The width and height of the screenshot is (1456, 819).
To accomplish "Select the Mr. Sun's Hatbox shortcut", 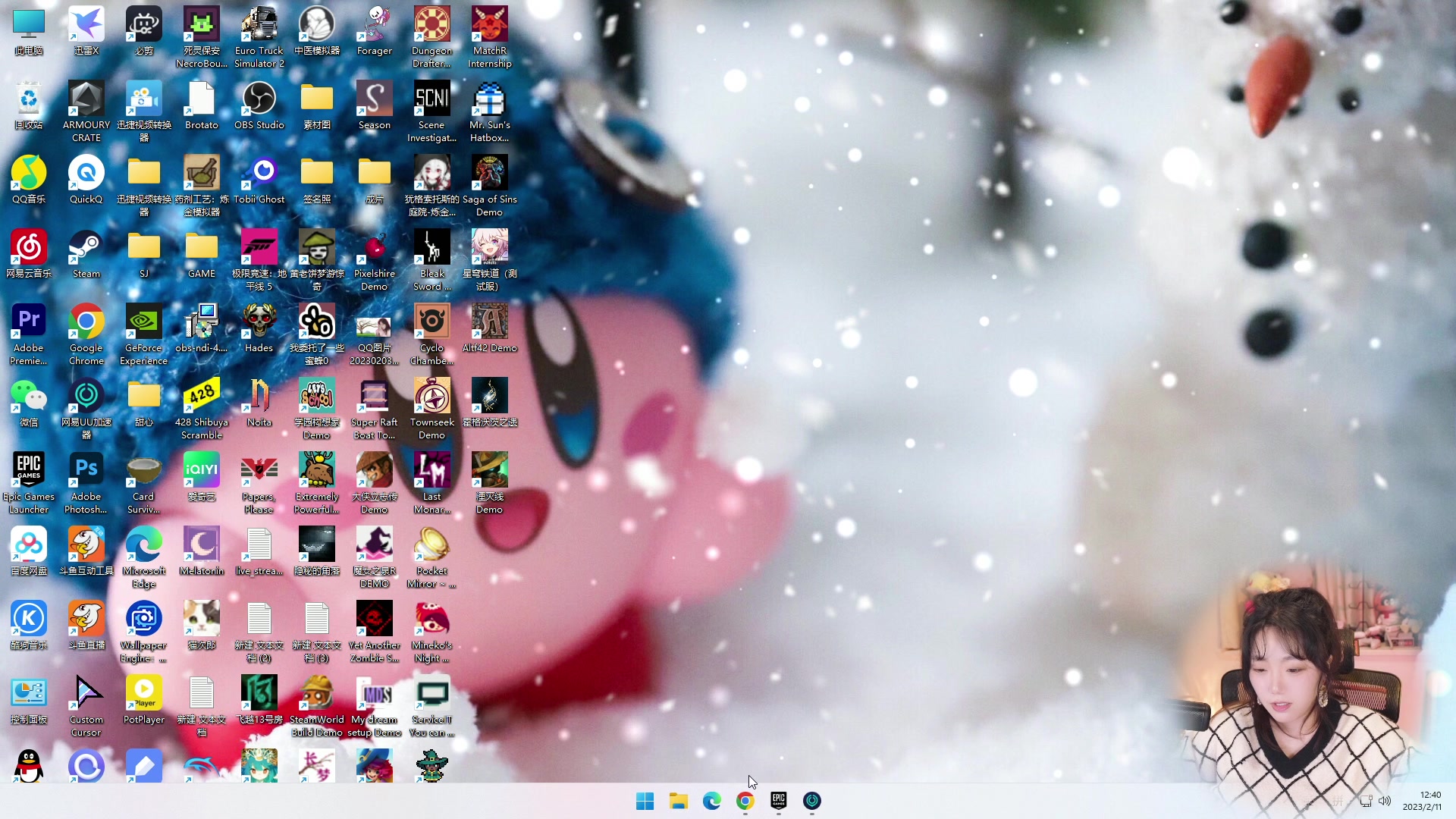I will (x=490, y=112).
